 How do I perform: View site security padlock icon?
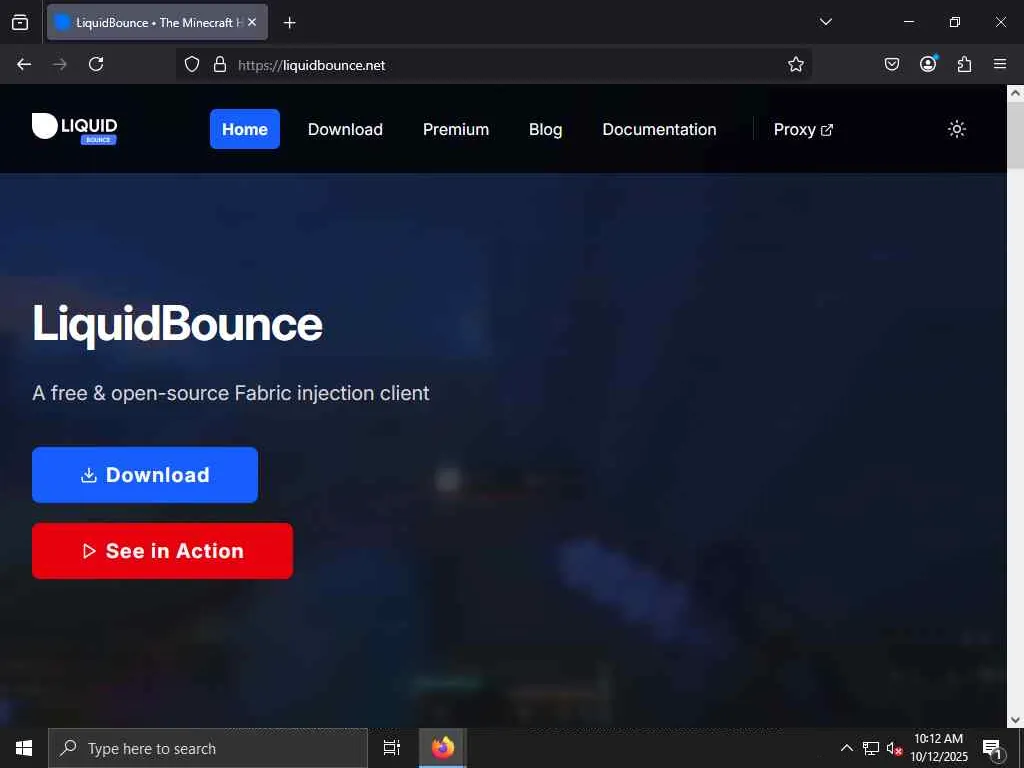(x=220, y=64)
